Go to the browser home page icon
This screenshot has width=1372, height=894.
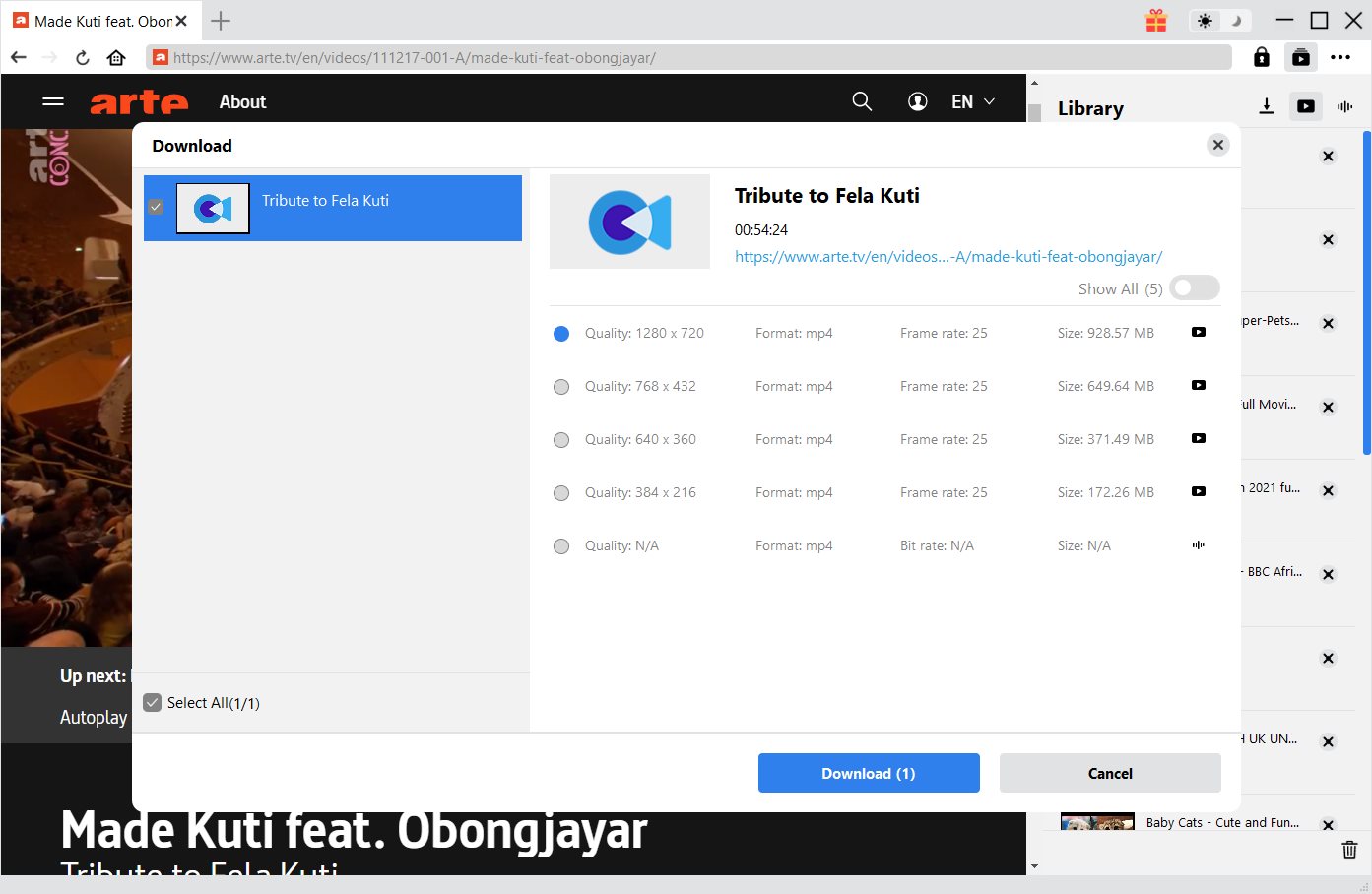point(116,58)
